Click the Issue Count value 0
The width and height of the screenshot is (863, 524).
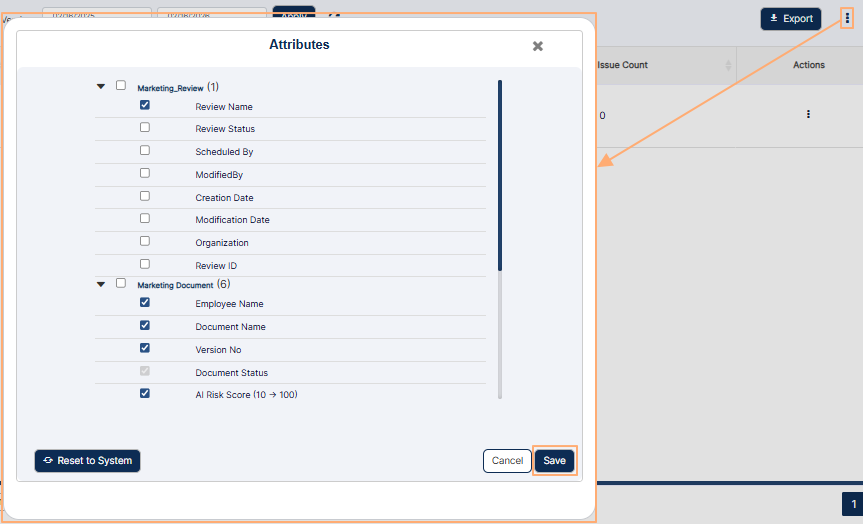[602, 116]
